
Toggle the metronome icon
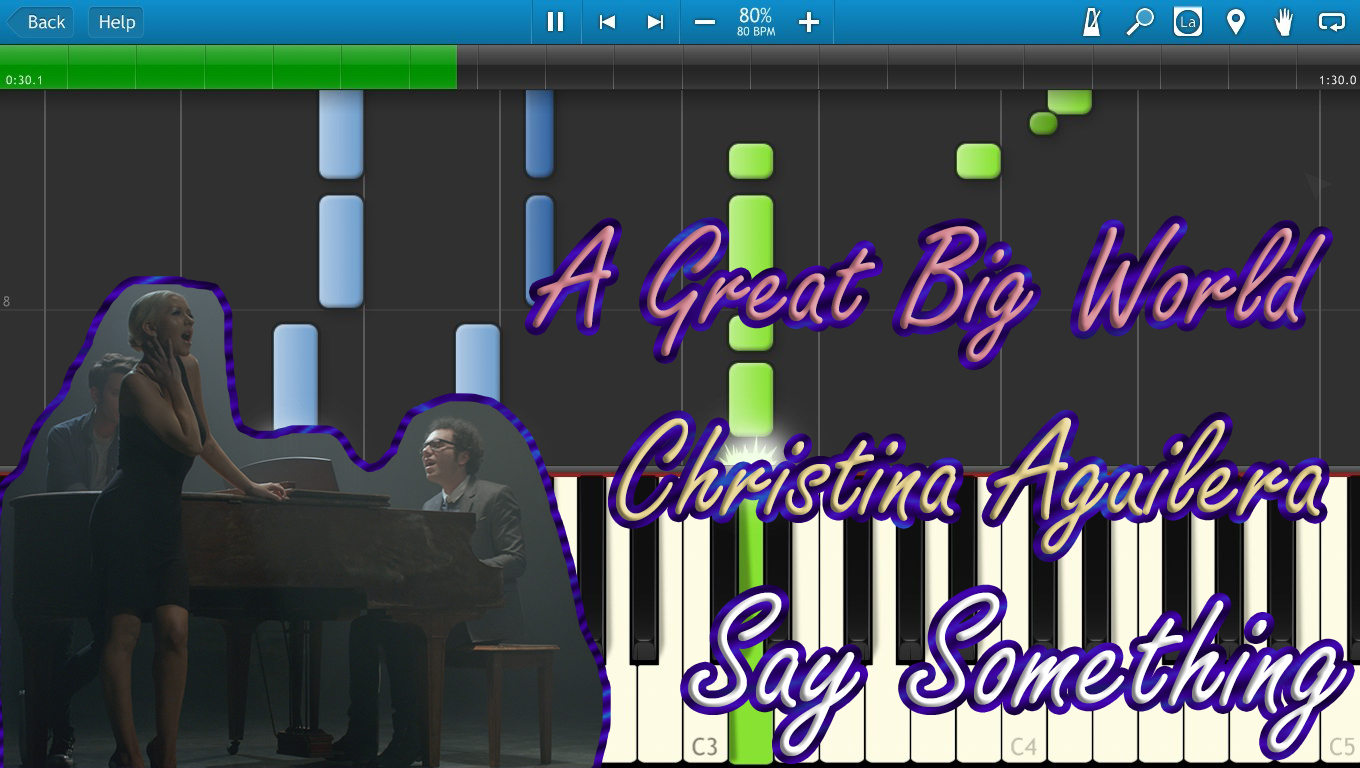point(1092,22)
